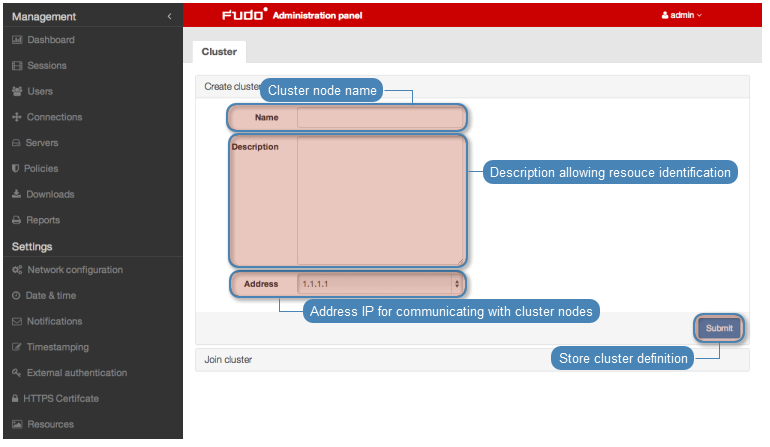Click the Connections arrows icon
This screenshot has height=447, width=770.
[x=17, y=117]
